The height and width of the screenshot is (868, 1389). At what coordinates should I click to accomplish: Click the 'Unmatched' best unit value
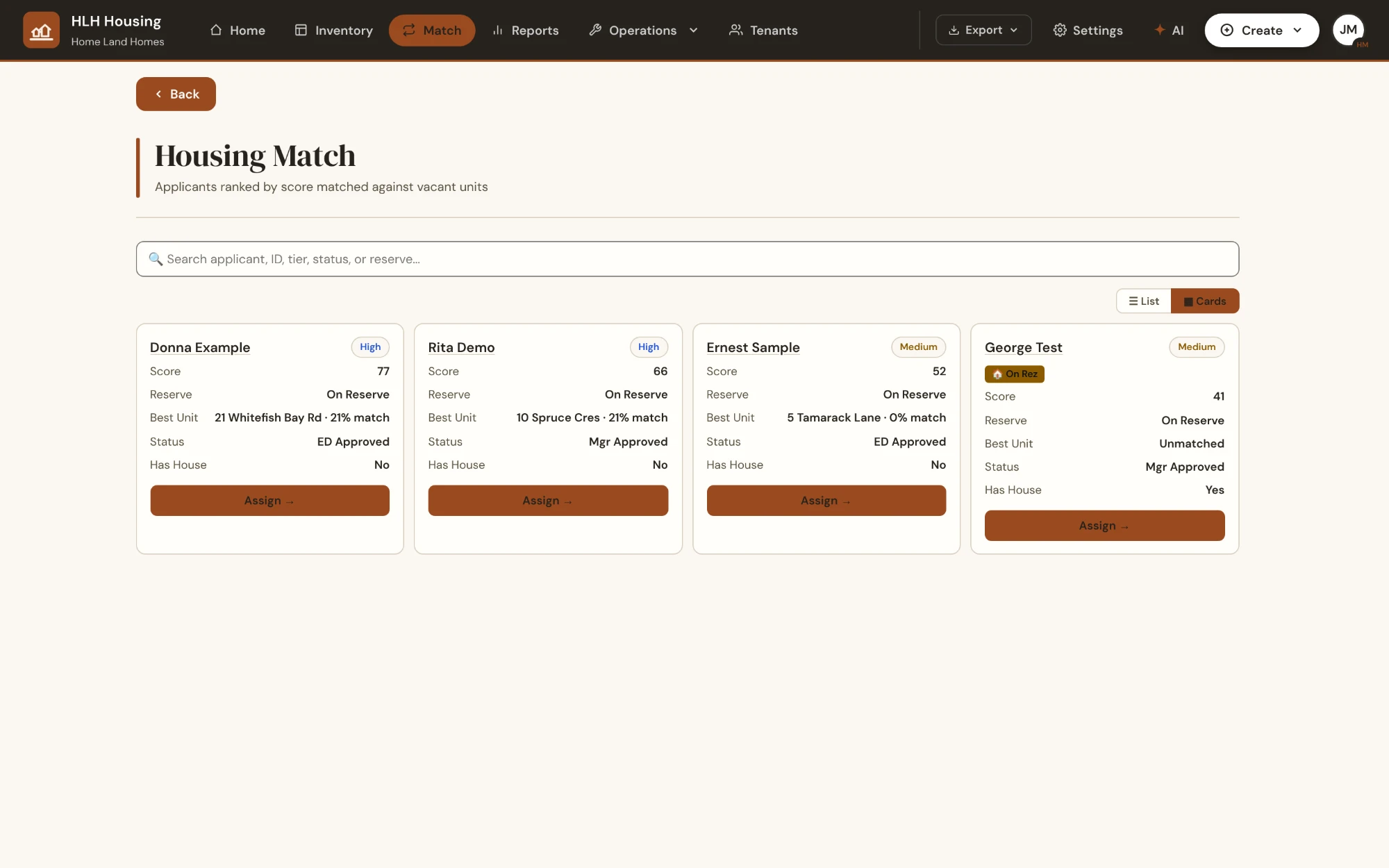click(x=1191, y=443)
